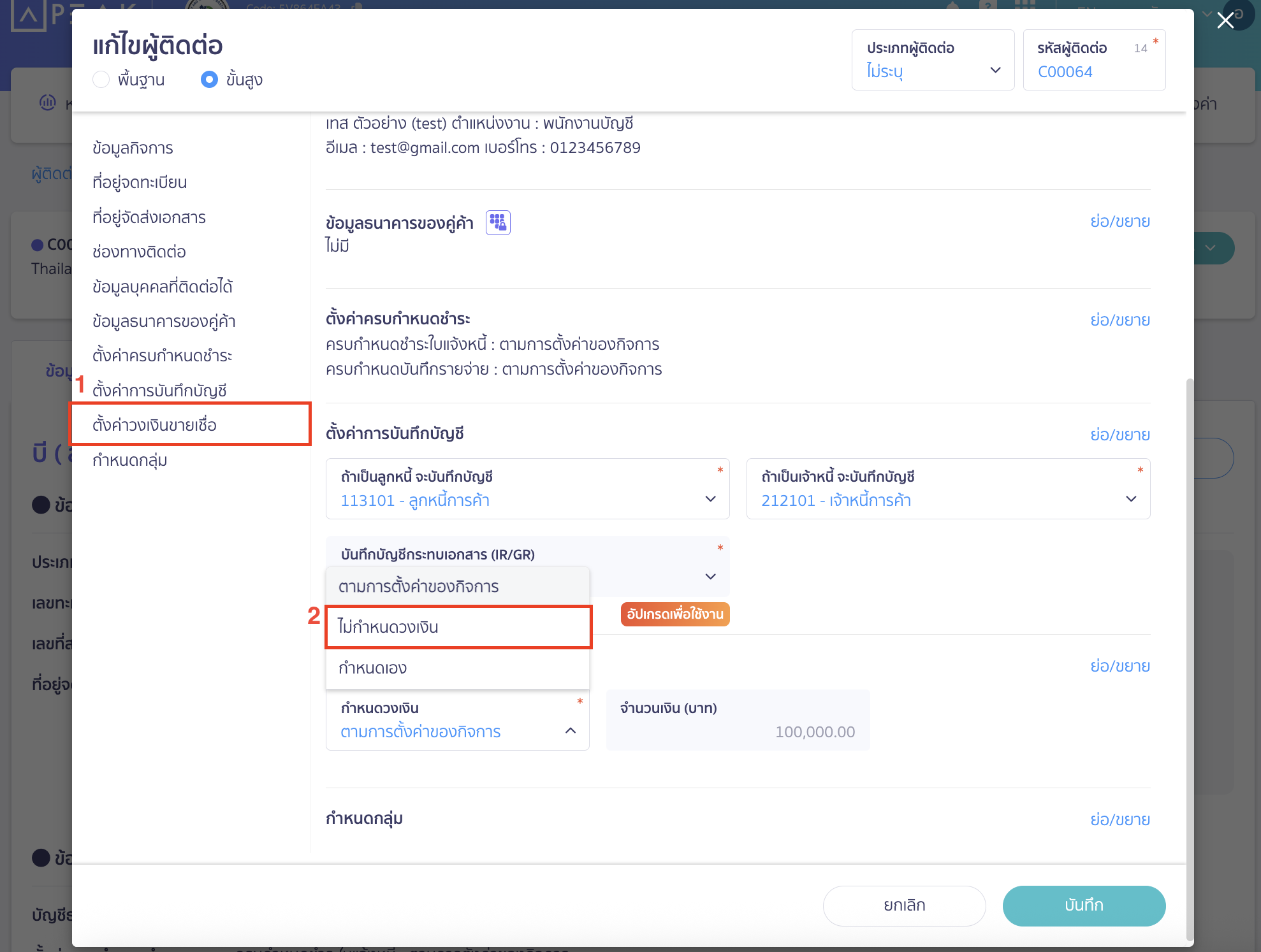This screenshot has width=1261, height=952.
Task: Click the bank info keypad icon
Action: [x=498, y=223]
